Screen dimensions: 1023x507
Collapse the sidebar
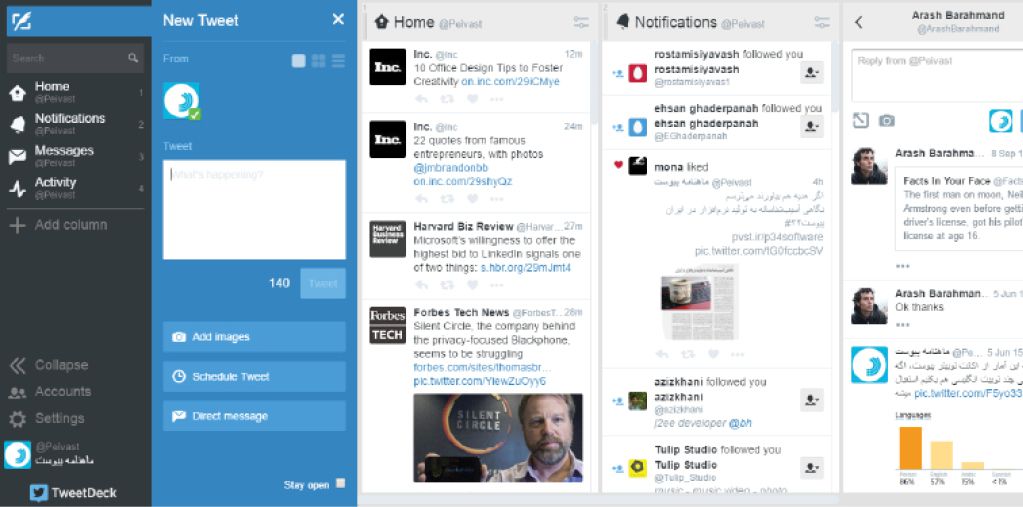tap(49, 365)
